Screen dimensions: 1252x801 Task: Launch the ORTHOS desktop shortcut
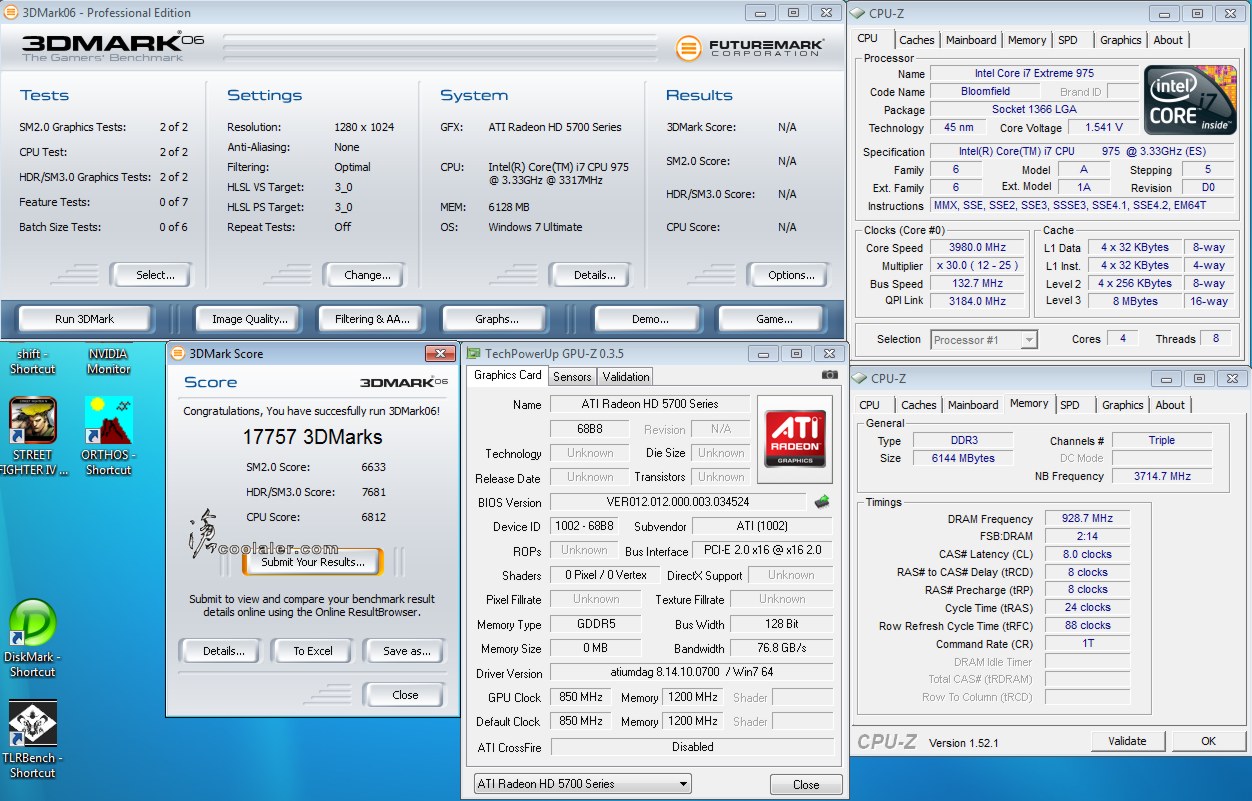click(108, 435)
